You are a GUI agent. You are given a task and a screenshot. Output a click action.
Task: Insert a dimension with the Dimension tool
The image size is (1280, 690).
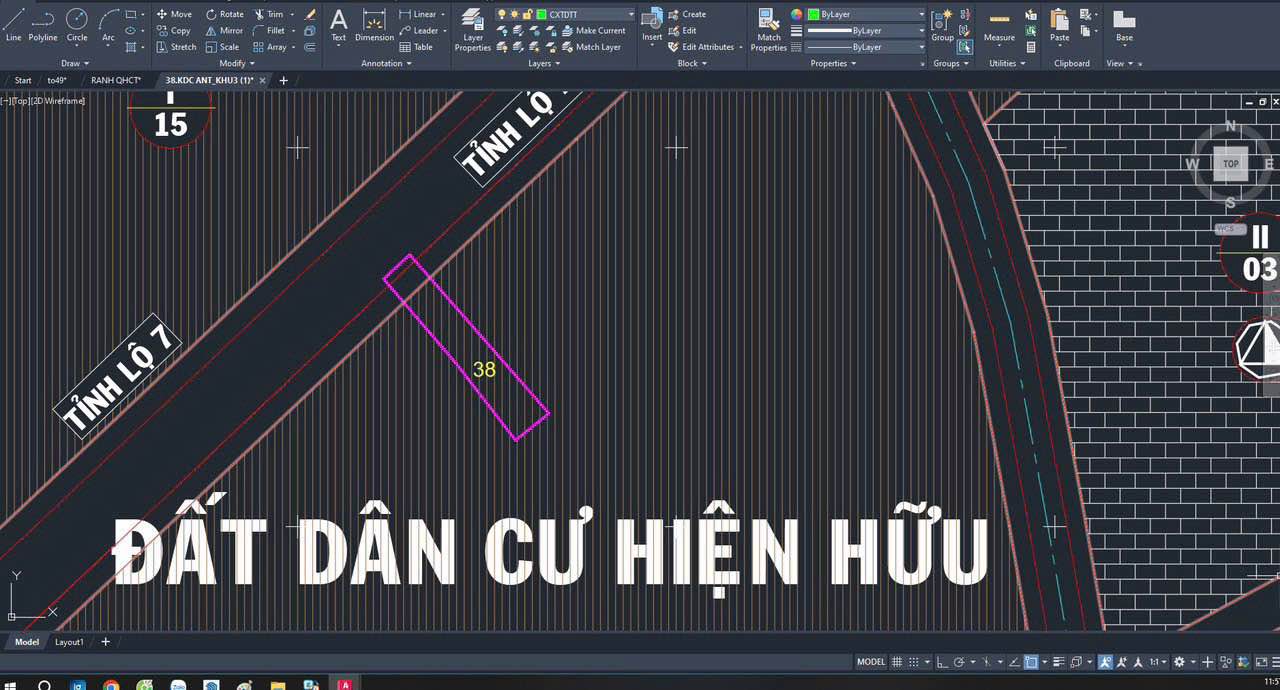click(373, 27)
